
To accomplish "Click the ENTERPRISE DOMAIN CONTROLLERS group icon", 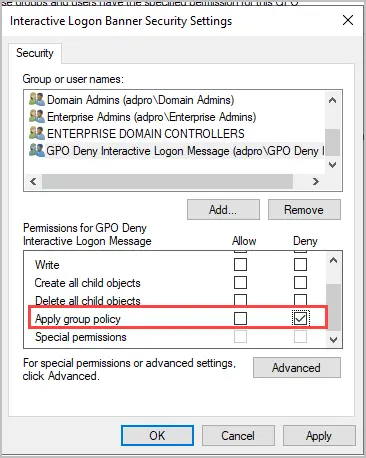I will point(37,133).
